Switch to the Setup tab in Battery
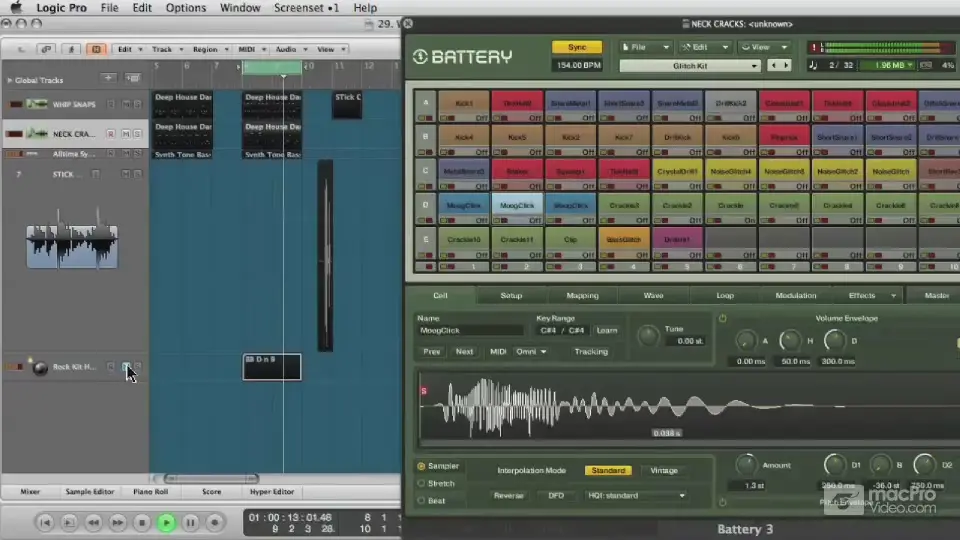This screenshot has width=960, height=540. 511,295
